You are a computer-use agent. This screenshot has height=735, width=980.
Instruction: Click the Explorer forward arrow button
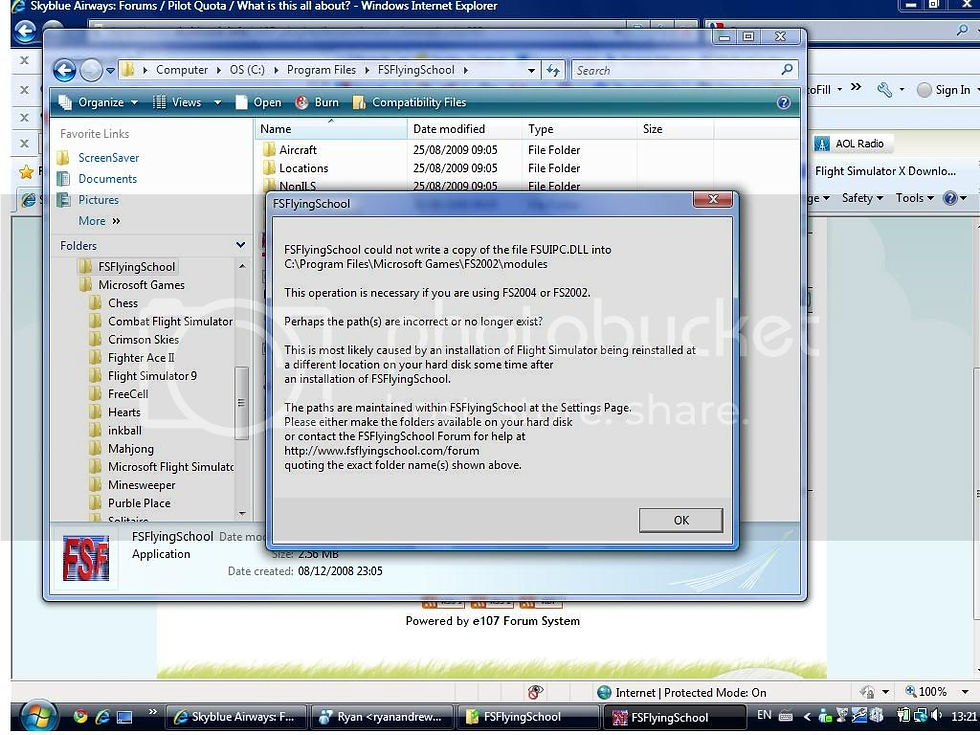(x=91, y=70)
